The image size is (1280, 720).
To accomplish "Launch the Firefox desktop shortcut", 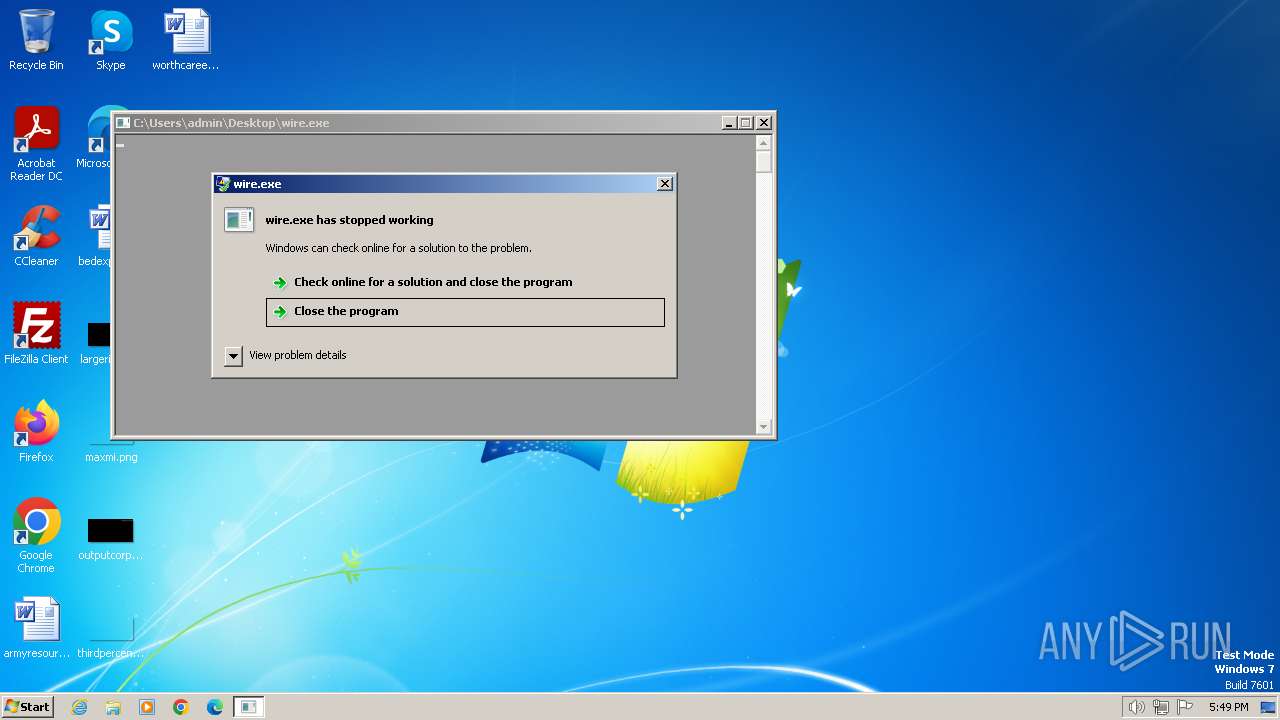I will (x=36, y=431).
